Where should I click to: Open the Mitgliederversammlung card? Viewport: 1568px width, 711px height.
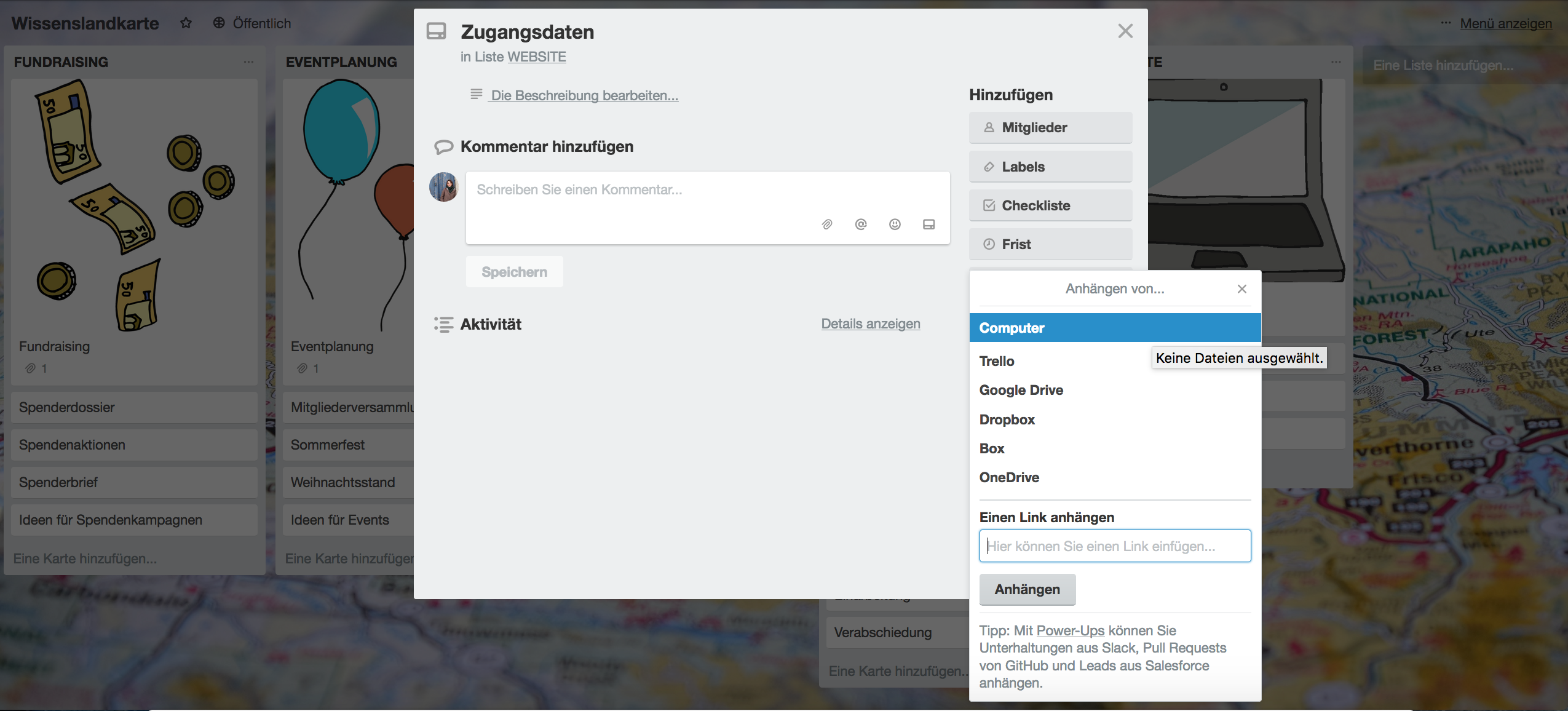(348, 407)
